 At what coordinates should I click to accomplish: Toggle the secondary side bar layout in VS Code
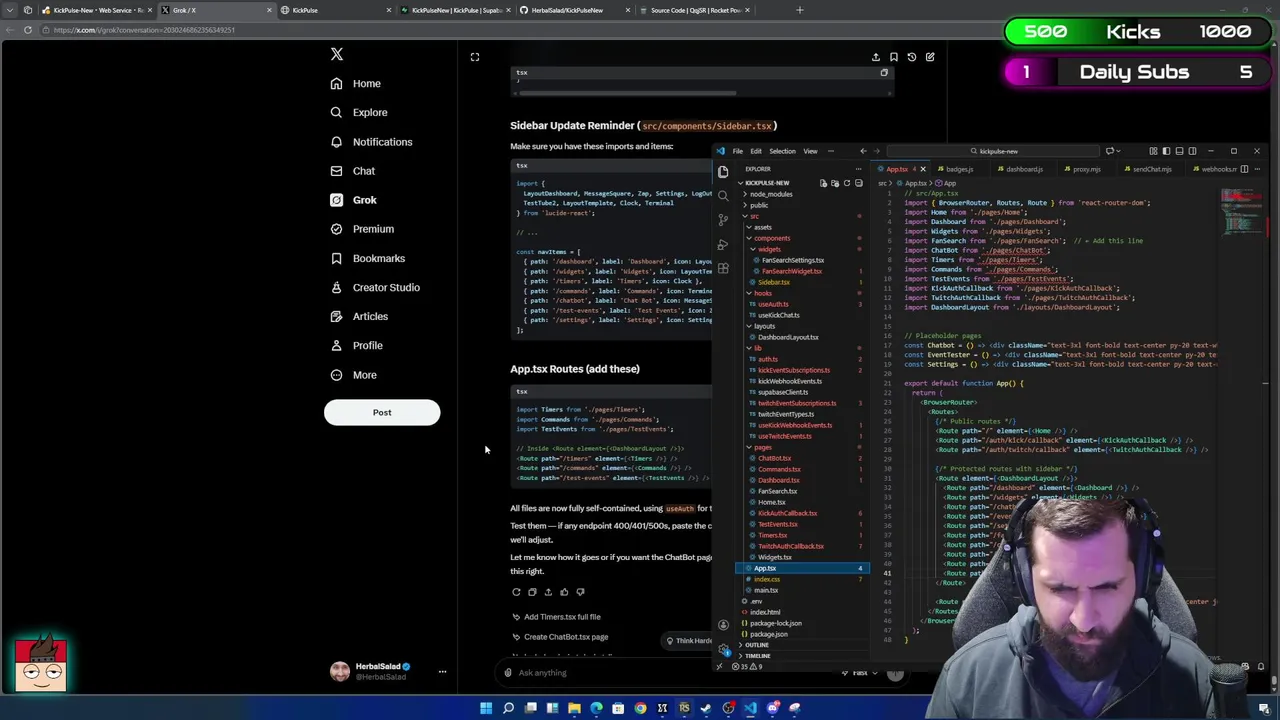(1191, 151)
